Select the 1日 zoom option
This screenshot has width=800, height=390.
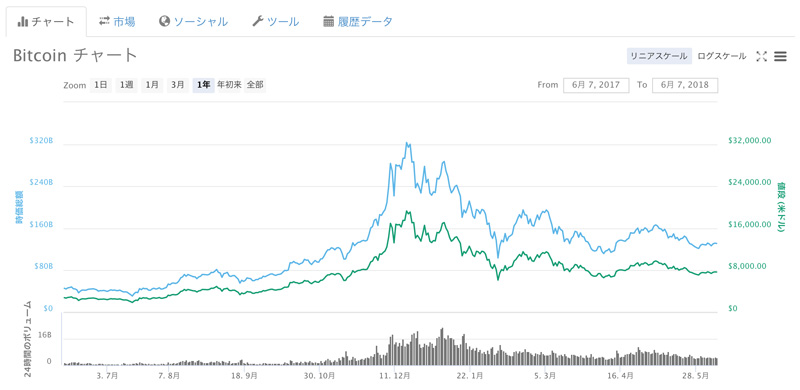click(100, 85)
